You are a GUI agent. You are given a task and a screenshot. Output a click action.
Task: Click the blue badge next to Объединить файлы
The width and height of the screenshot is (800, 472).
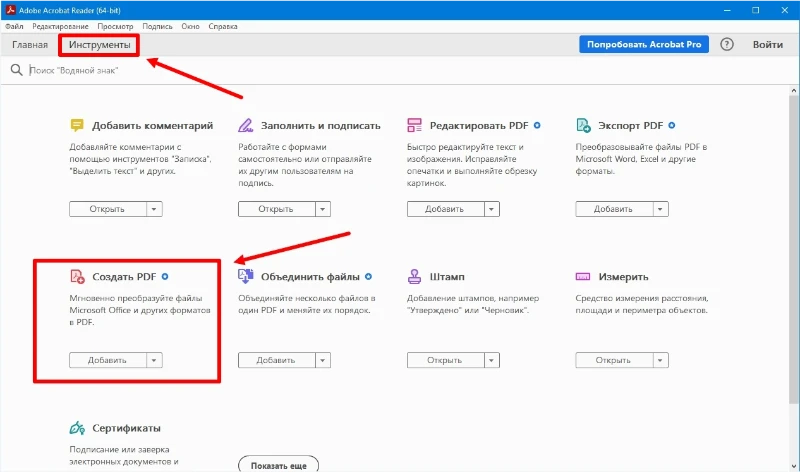[368, 277]
